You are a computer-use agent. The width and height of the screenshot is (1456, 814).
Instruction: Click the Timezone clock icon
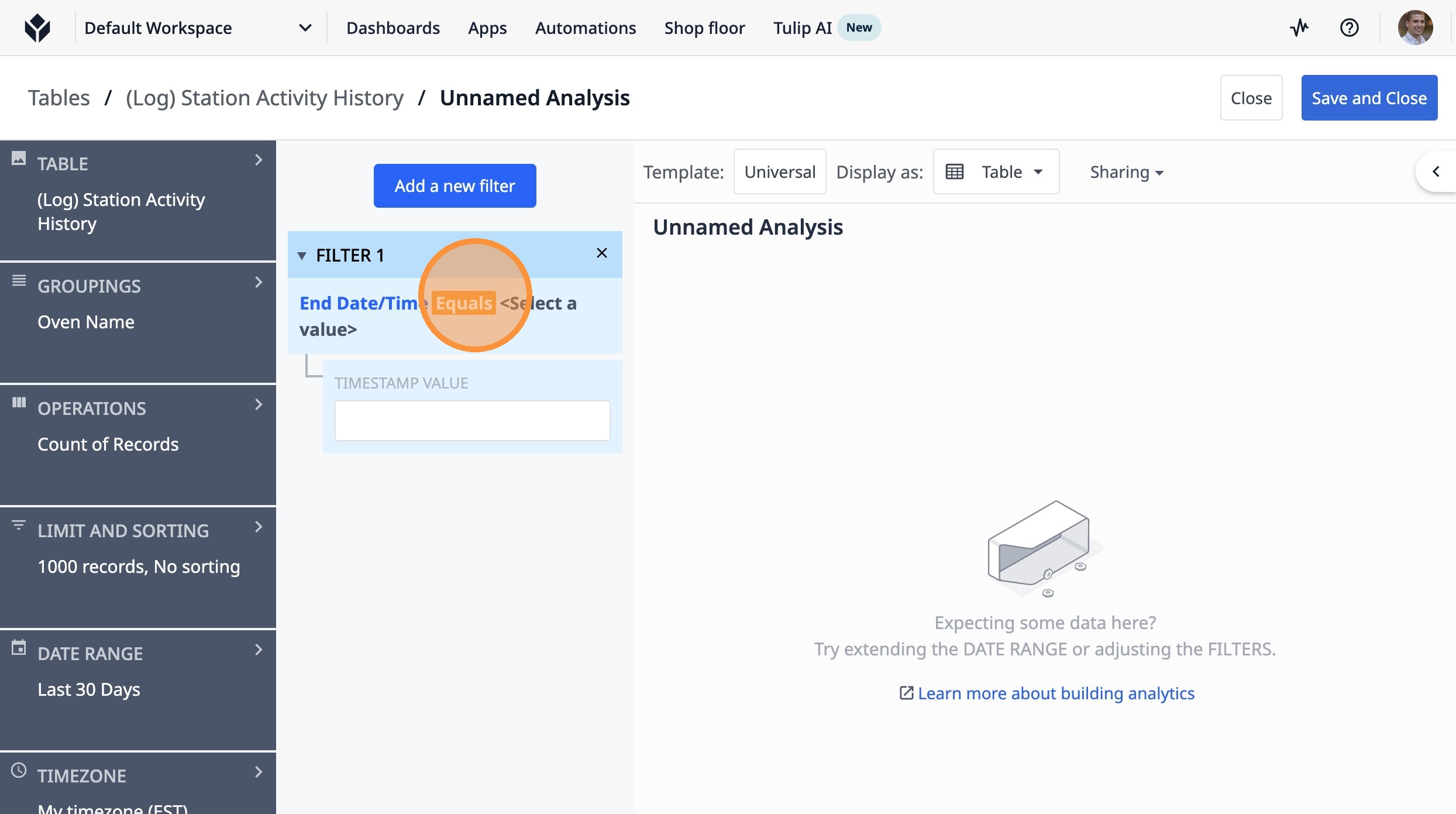point(19,770)
